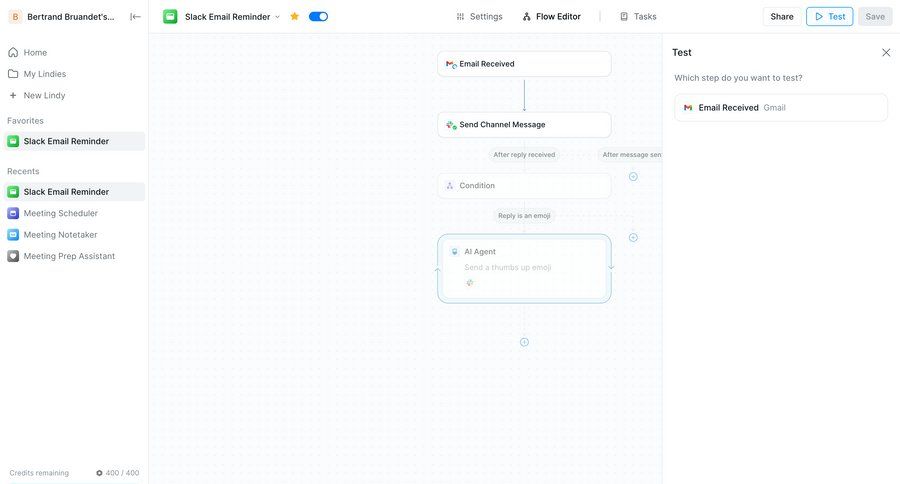Click the Meeting Prep Assistant gray icon

coord(13,256)
